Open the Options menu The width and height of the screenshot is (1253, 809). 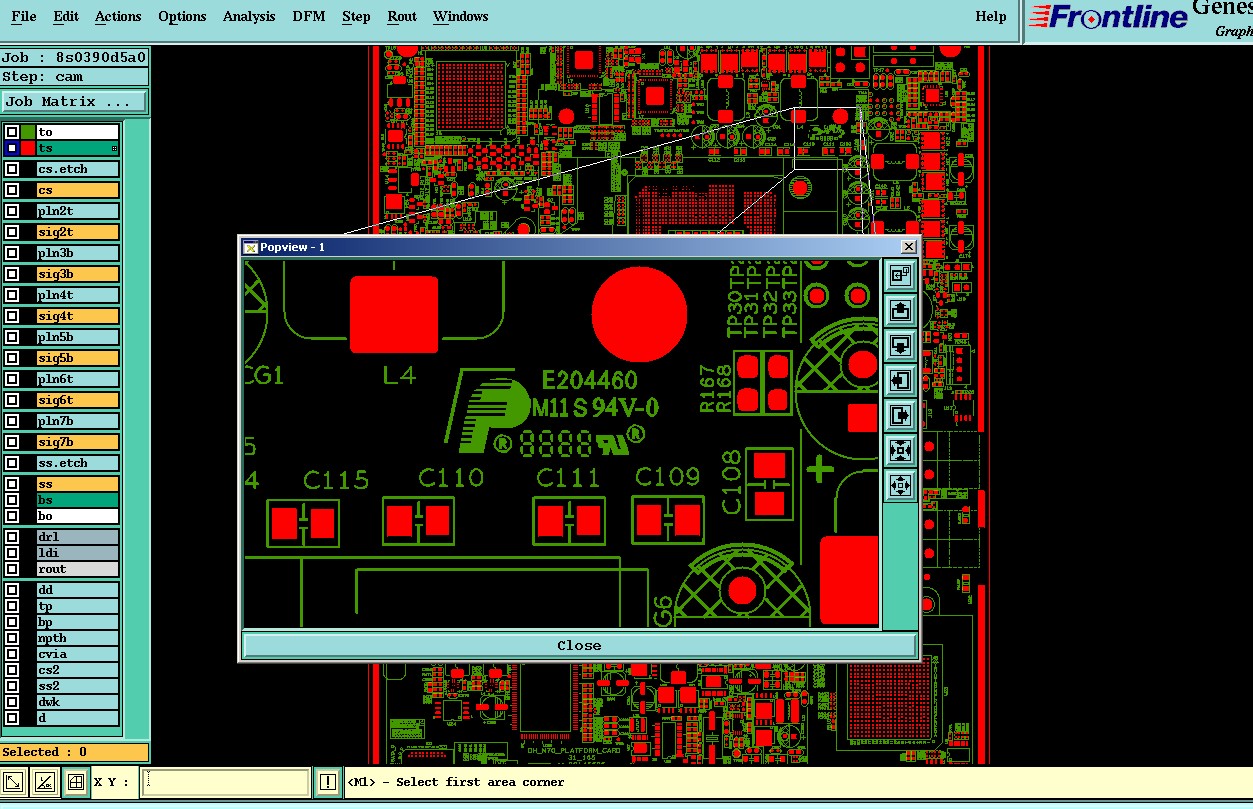[182, 16]
